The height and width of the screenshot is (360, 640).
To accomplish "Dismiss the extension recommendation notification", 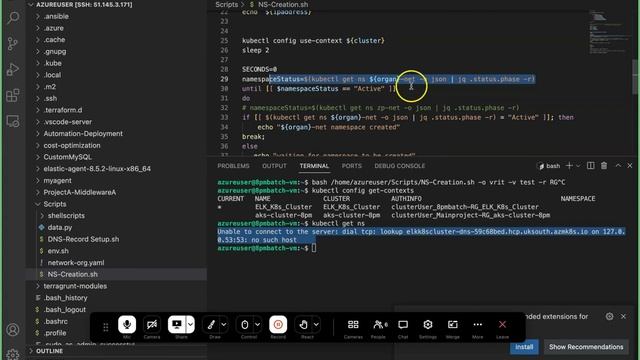I will point(623,316).
